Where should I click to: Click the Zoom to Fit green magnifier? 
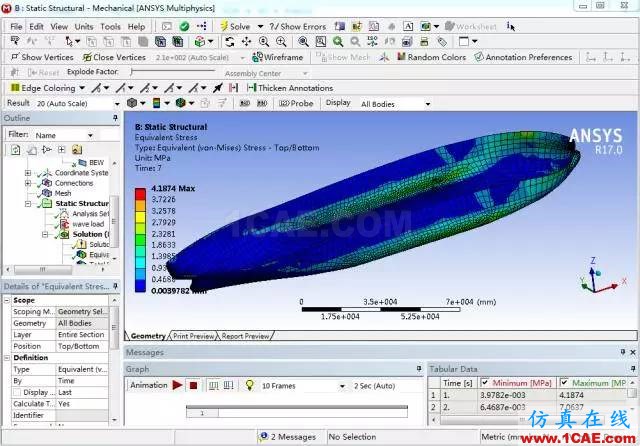338,42
